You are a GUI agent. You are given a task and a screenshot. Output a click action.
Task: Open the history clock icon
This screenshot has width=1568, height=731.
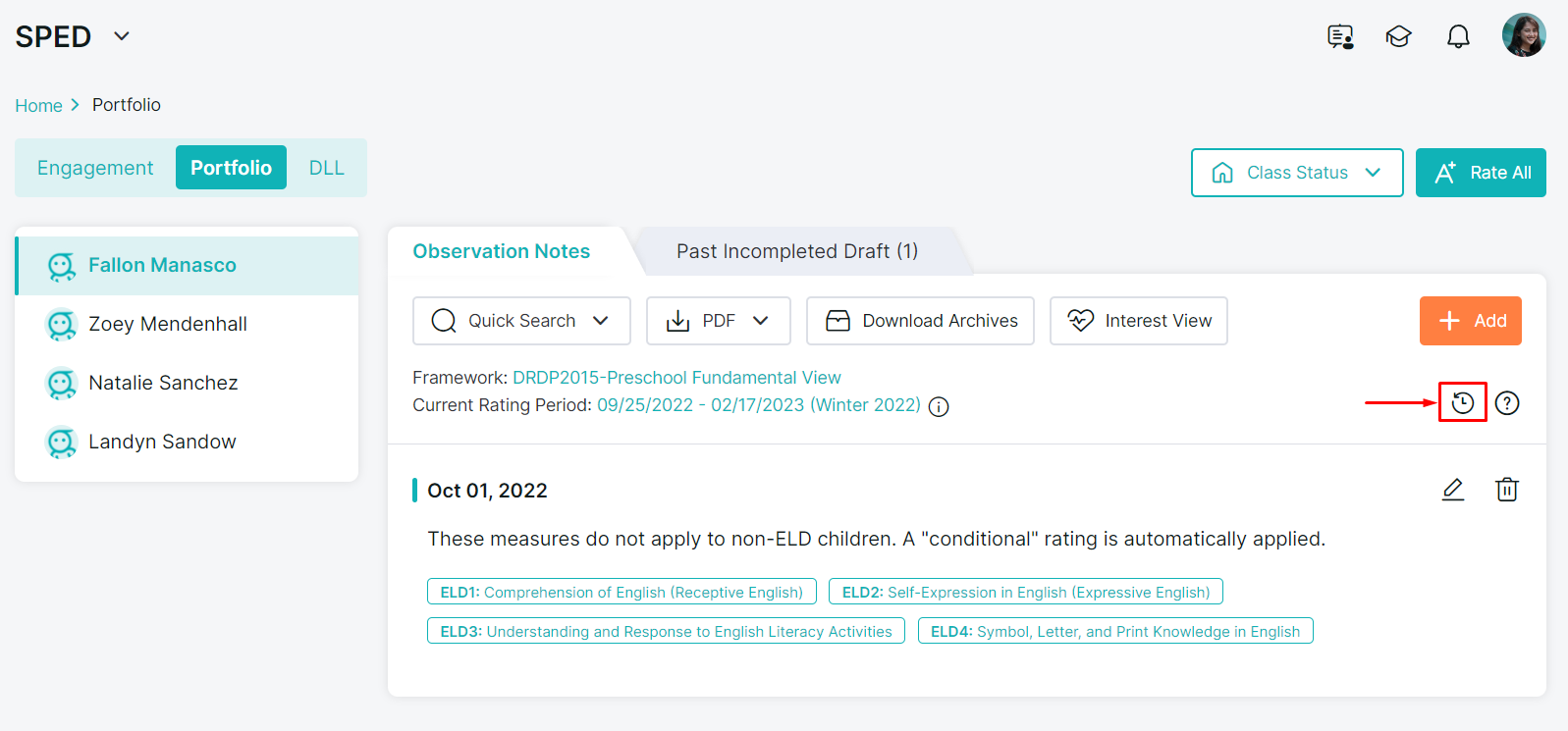tap(1462, 402)
